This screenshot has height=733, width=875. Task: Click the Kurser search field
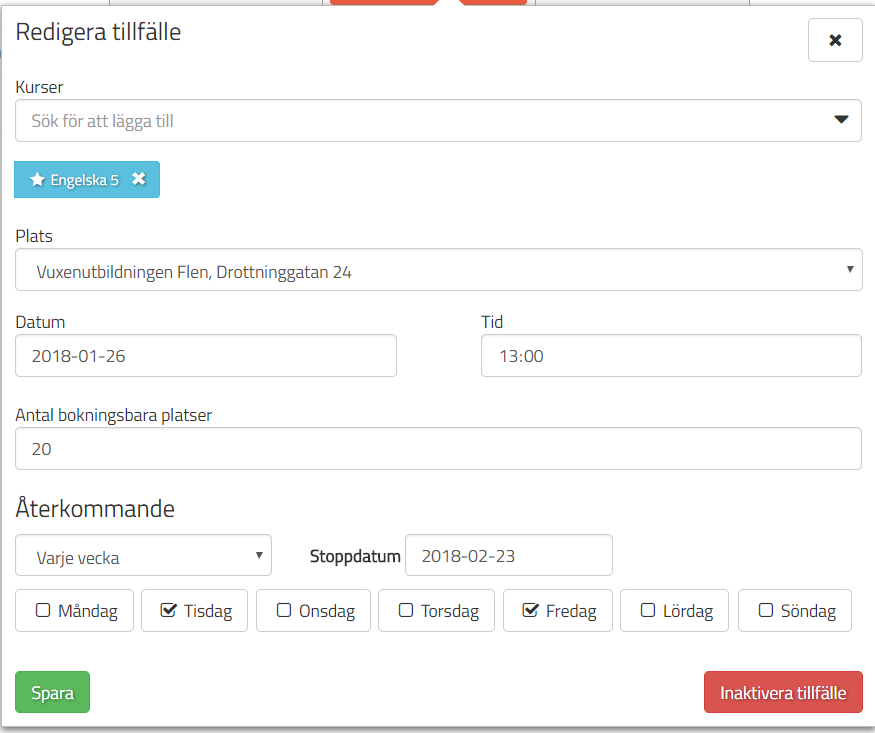420,121
